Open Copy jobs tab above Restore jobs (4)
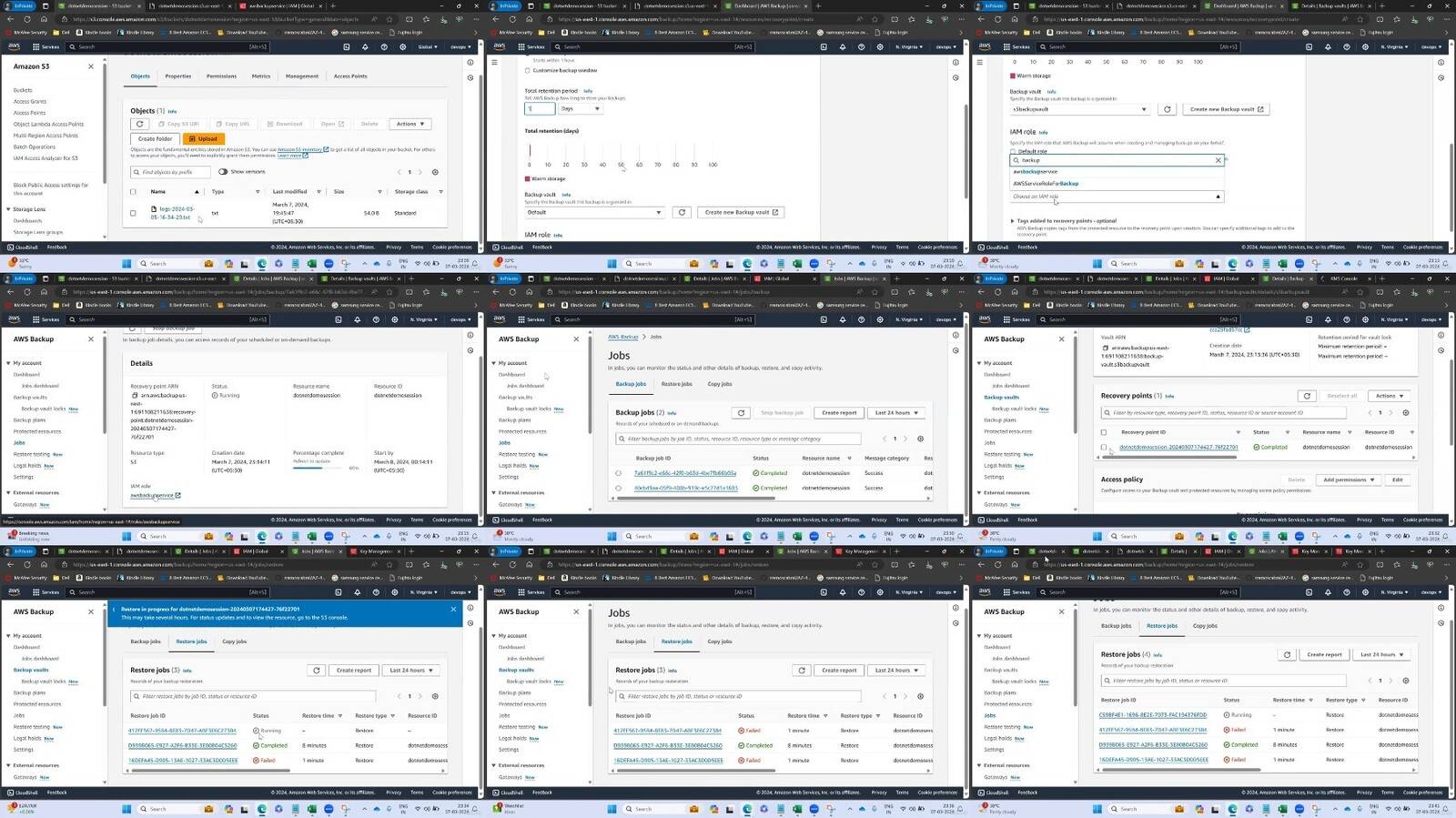The height and width of the screenshot is (818, 1456). click(x=1205, y=626)
